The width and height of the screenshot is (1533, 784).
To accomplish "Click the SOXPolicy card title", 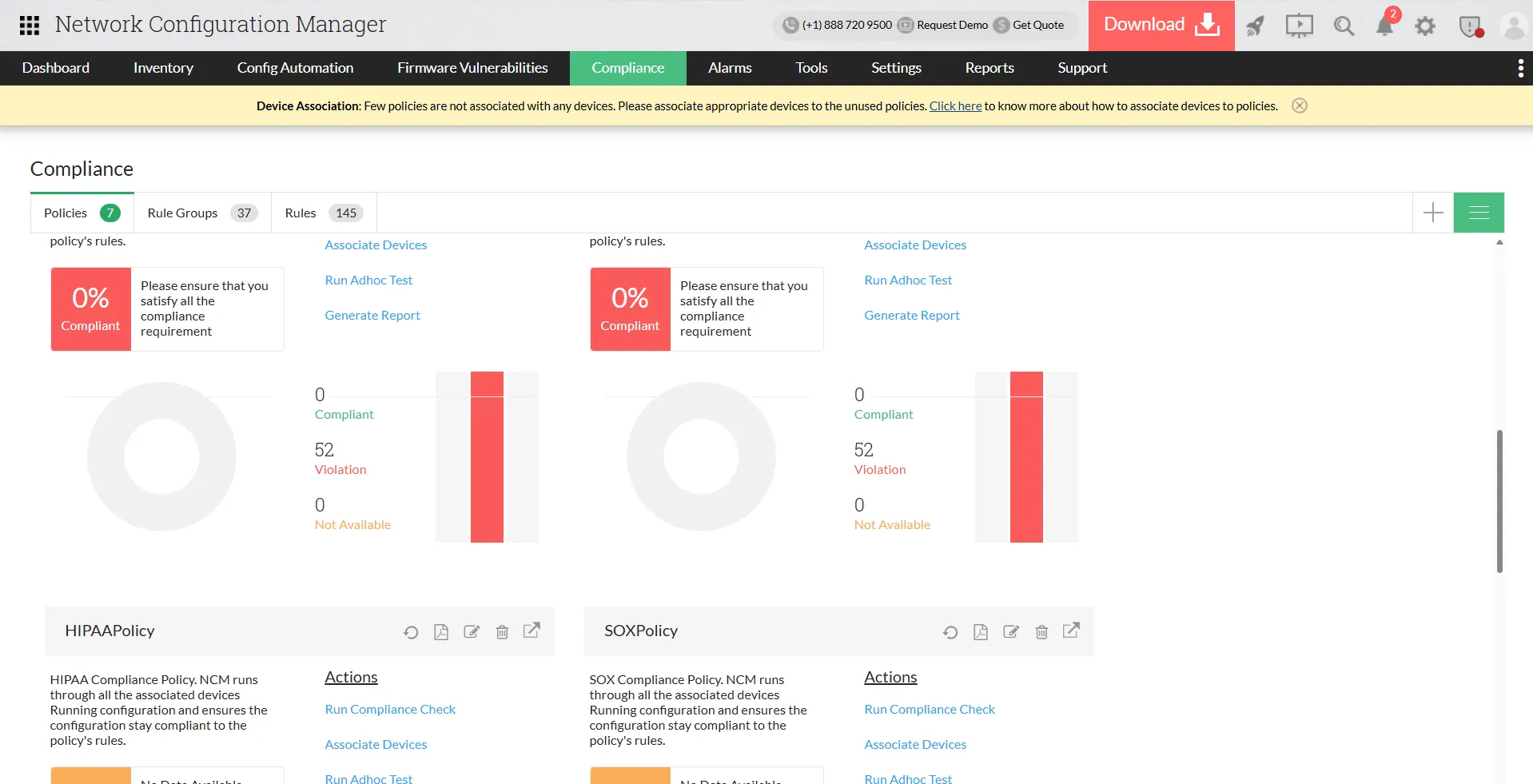I will (x=641, y=631).
